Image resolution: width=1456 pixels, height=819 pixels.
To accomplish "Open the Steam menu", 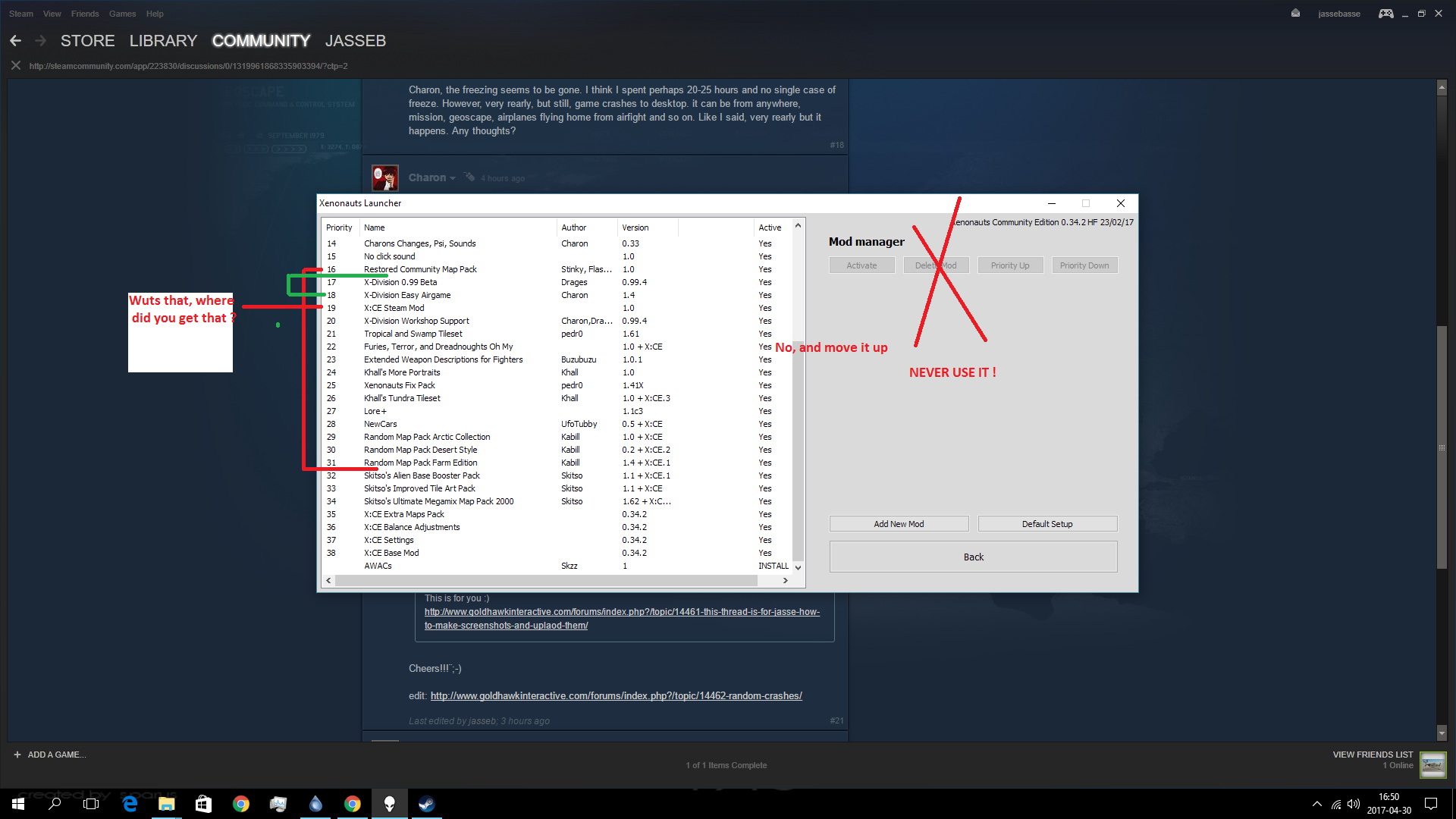I will (x=21, y=14).
